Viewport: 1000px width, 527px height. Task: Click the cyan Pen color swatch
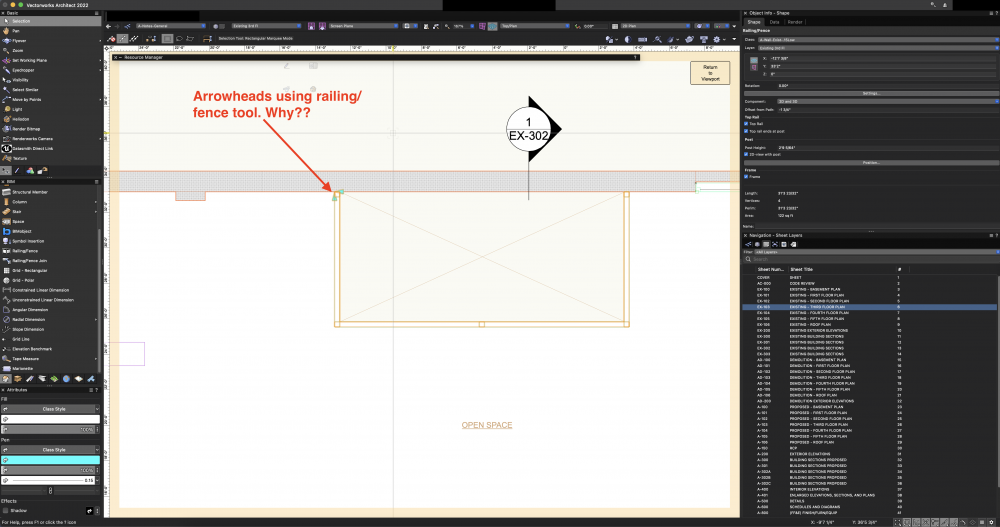coord(49,459)
